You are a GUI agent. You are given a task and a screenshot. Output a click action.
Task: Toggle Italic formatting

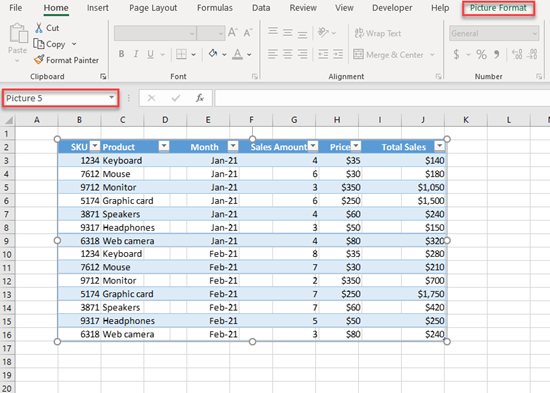(x=136, y=54)
